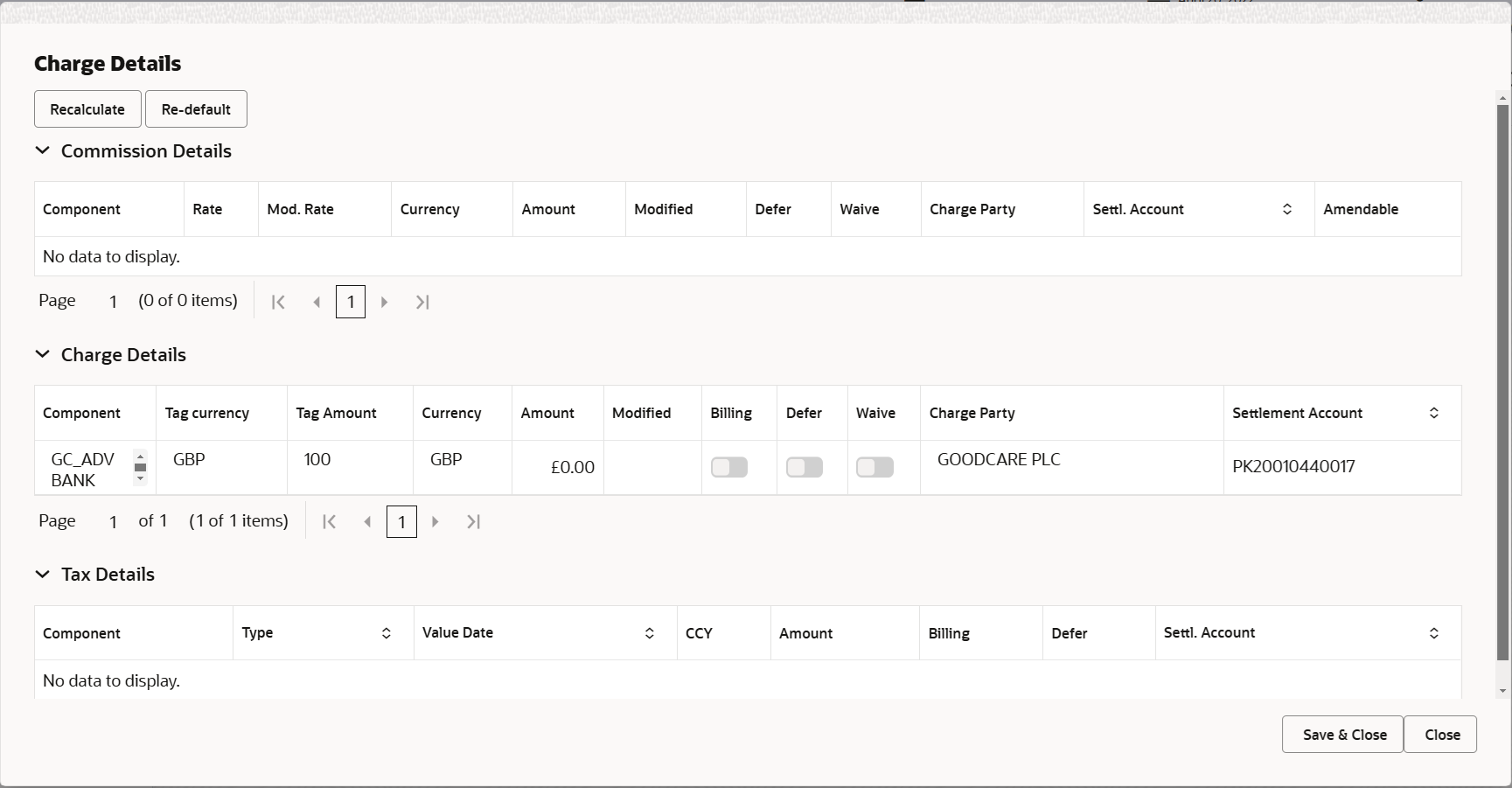Click the up arrow on GC_ADV BANK row stepper

140,457
